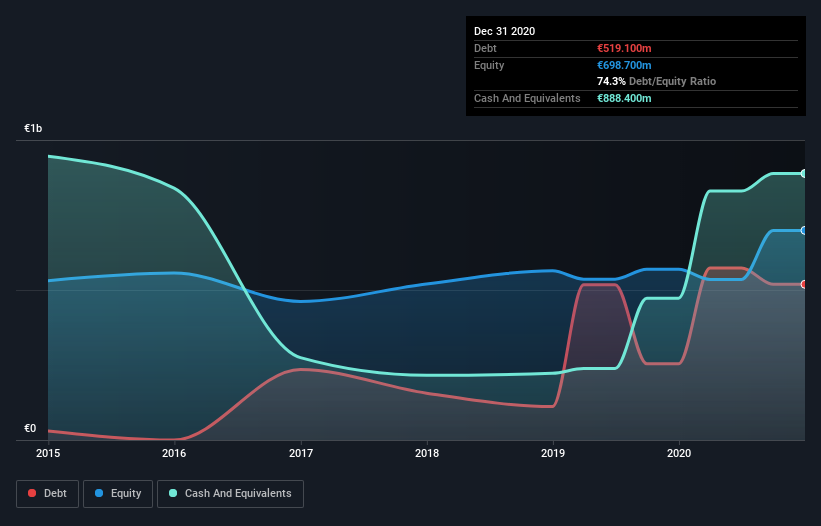Select the red Debt endpoint marker

pyautogui.click(x=804, y=284)
